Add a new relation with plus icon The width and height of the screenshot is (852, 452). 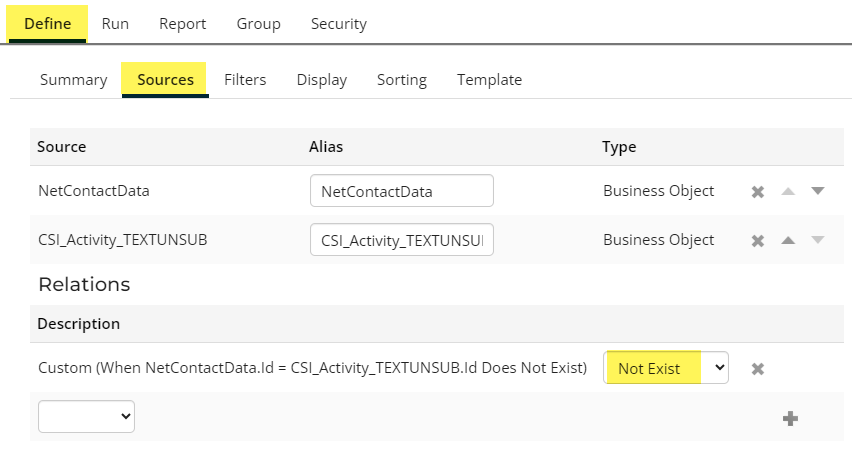tap(790, 418)
